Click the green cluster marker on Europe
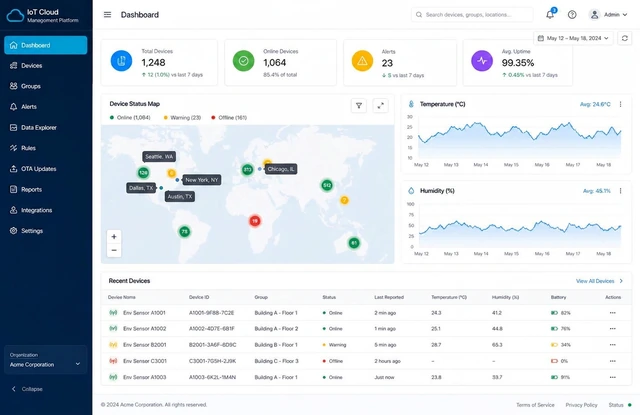The height and width of the screenshot is (415, 640). 247,169
